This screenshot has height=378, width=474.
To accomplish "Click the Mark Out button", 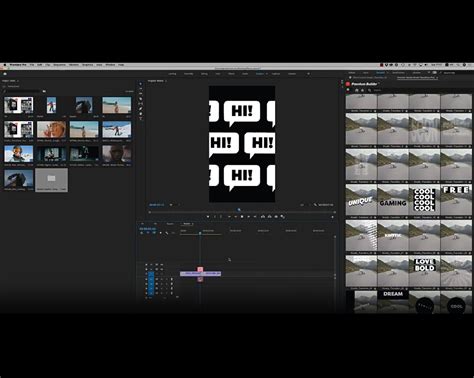I will click(221, 217).
